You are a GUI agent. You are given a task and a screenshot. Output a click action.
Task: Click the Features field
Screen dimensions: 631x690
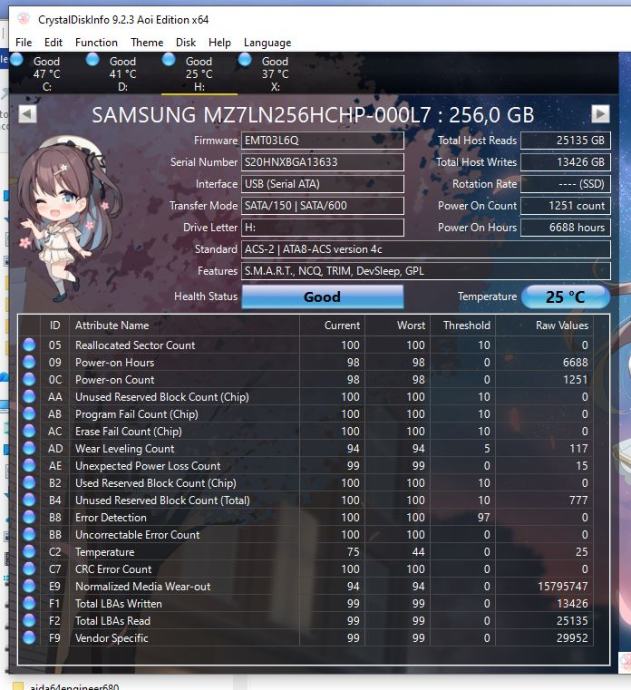pos(426,271)
